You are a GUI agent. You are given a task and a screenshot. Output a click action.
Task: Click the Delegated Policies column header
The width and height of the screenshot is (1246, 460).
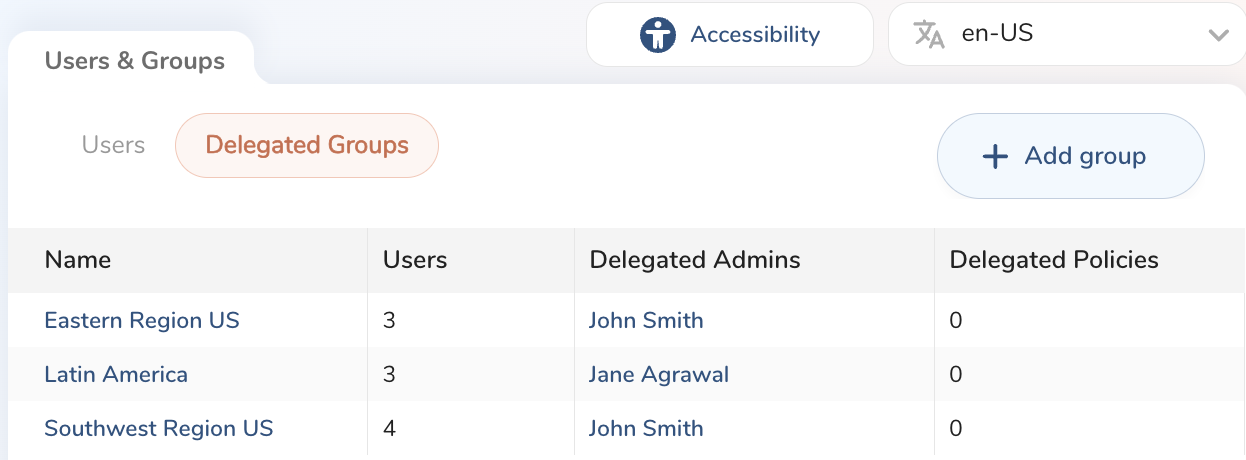tap(1054, 260)
